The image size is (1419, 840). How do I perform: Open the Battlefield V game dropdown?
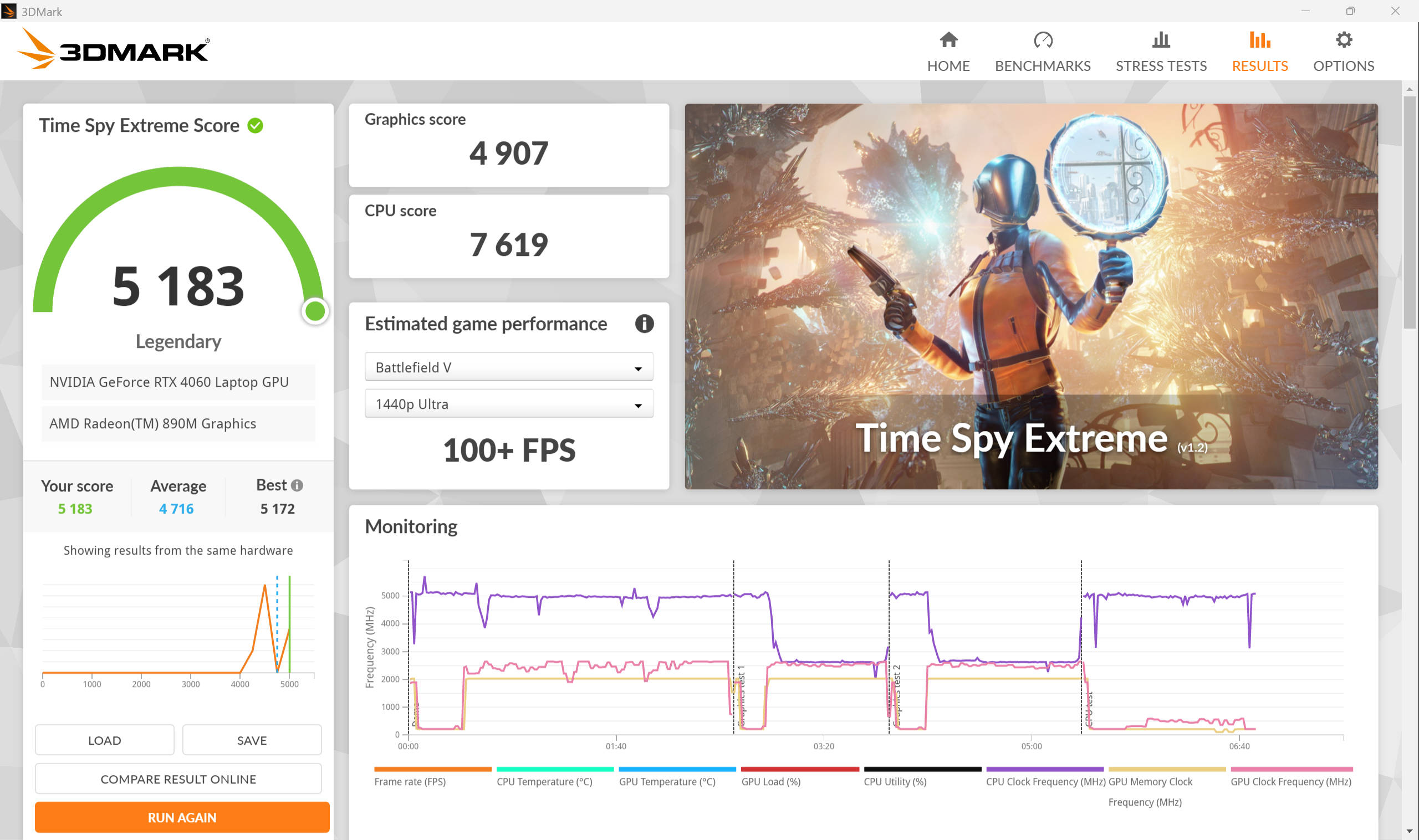coord(508,367)
